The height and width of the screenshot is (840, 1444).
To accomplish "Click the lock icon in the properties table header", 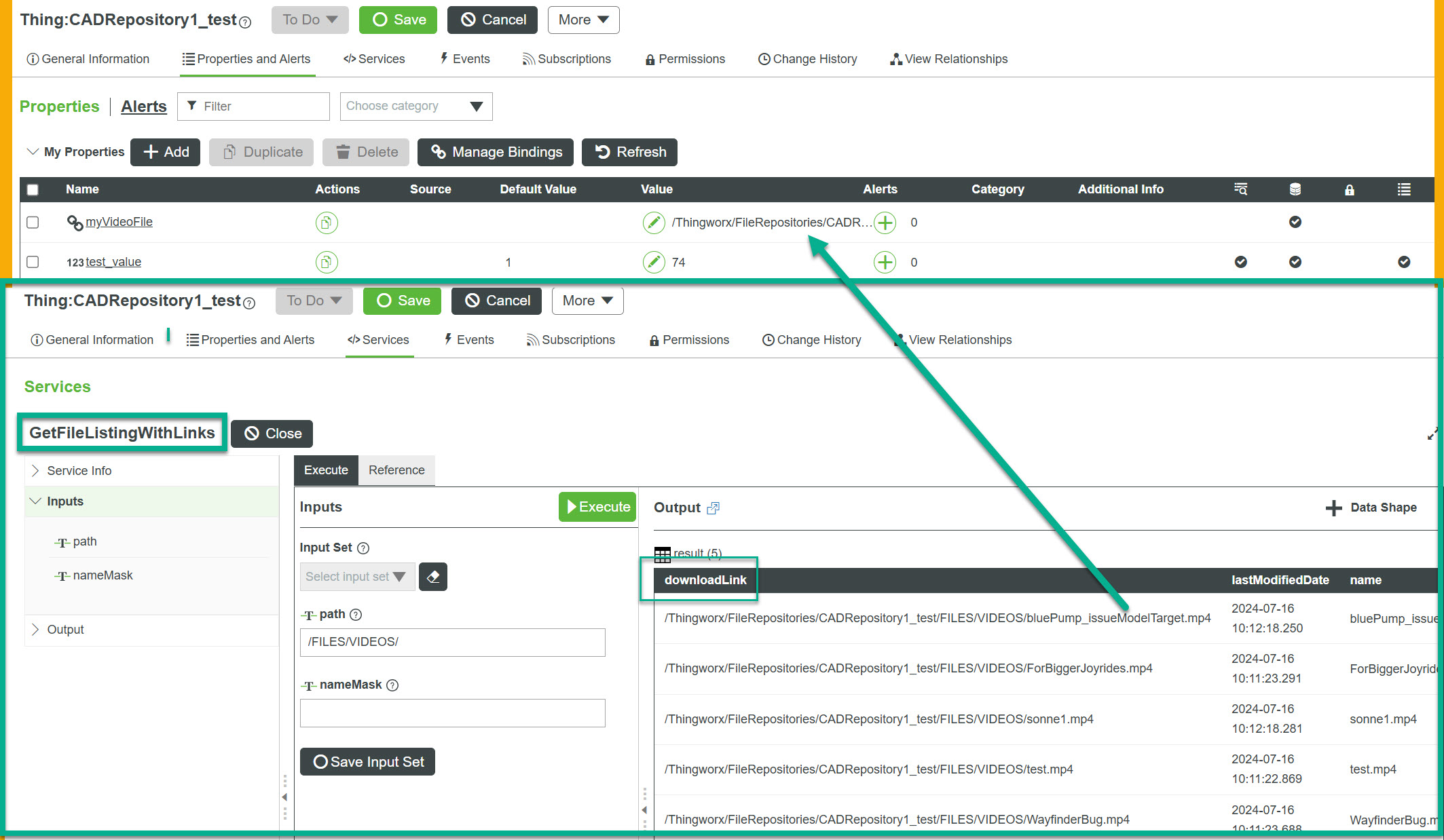I will pos(1350,189).
